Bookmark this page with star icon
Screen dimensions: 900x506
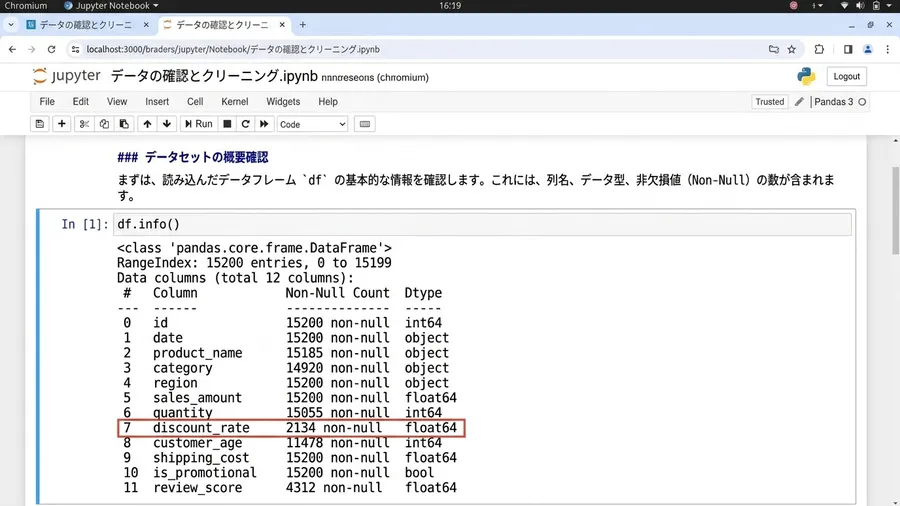(792, 49)
